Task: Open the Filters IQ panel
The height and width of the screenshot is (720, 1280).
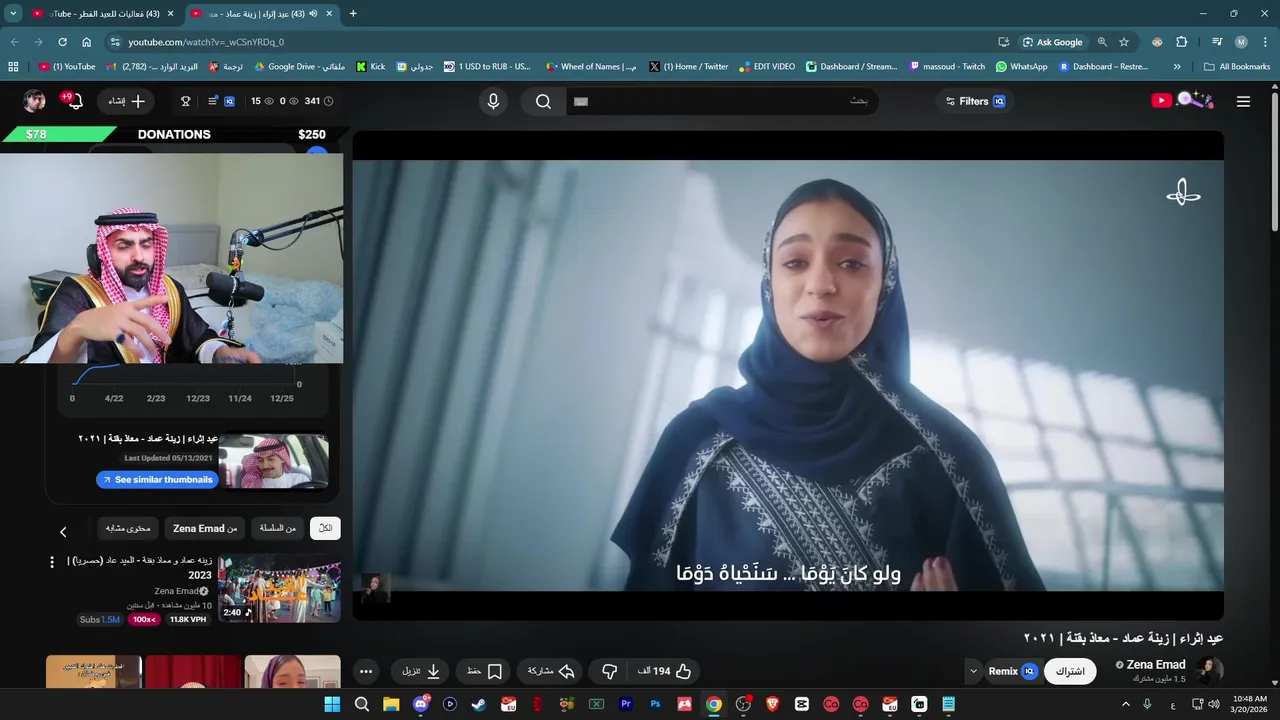Action: pyautogui.click(x=976, y=101)
